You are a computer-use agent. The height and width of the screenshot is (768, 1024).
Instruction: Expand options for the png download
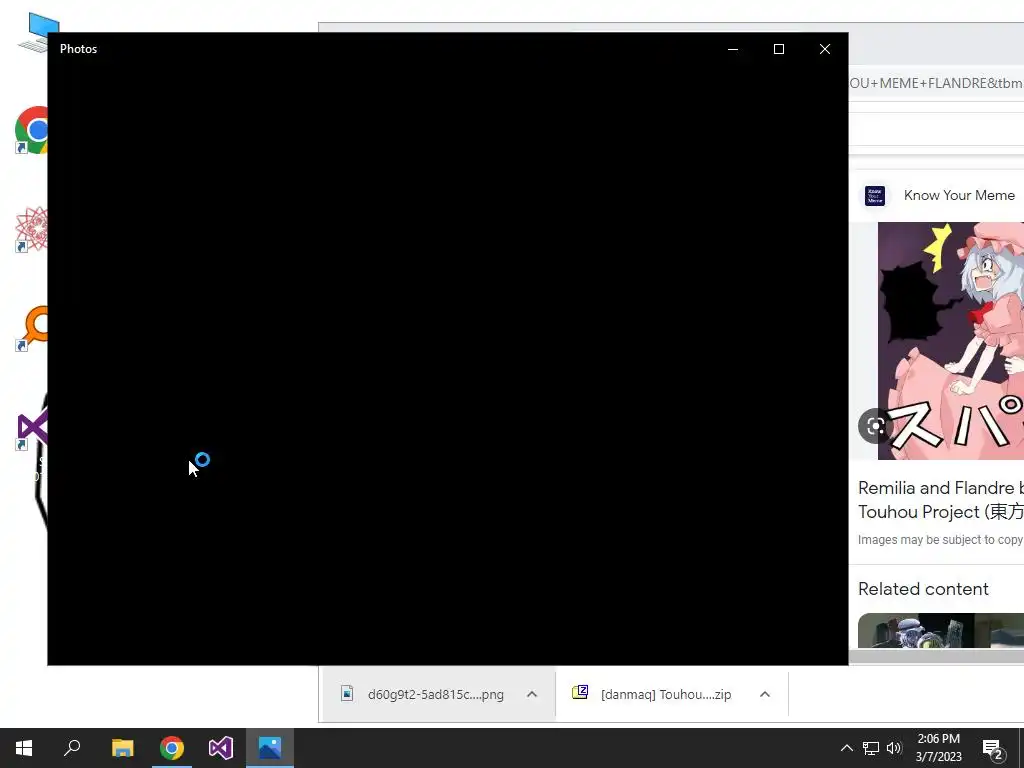coord(532,694)
